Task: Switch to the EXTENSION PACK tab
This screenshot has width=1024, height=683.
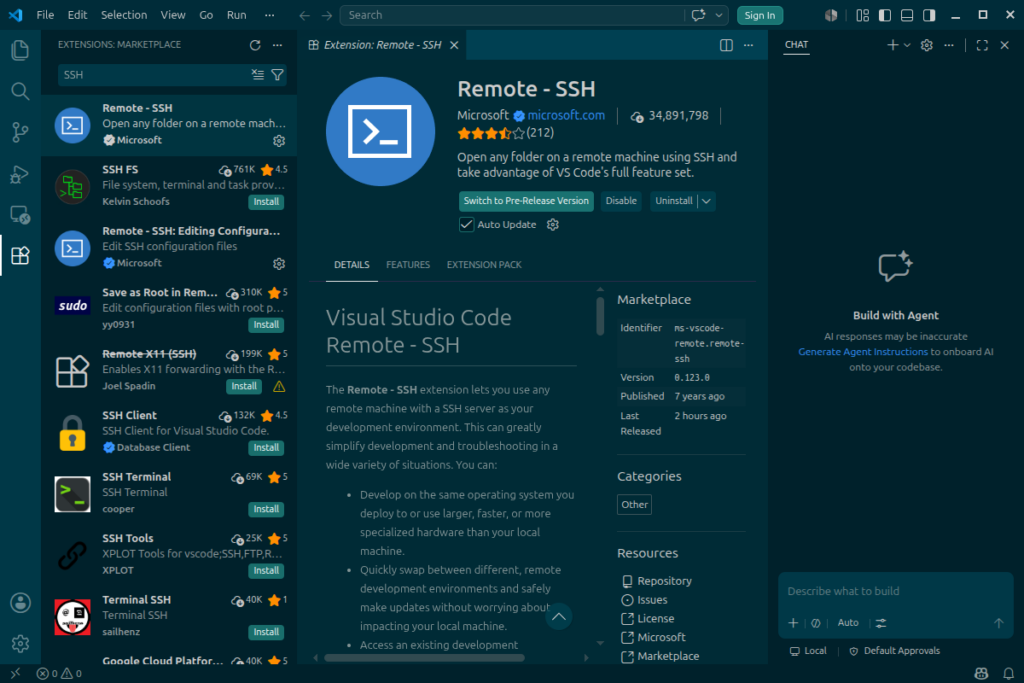Action: point(484,265)
